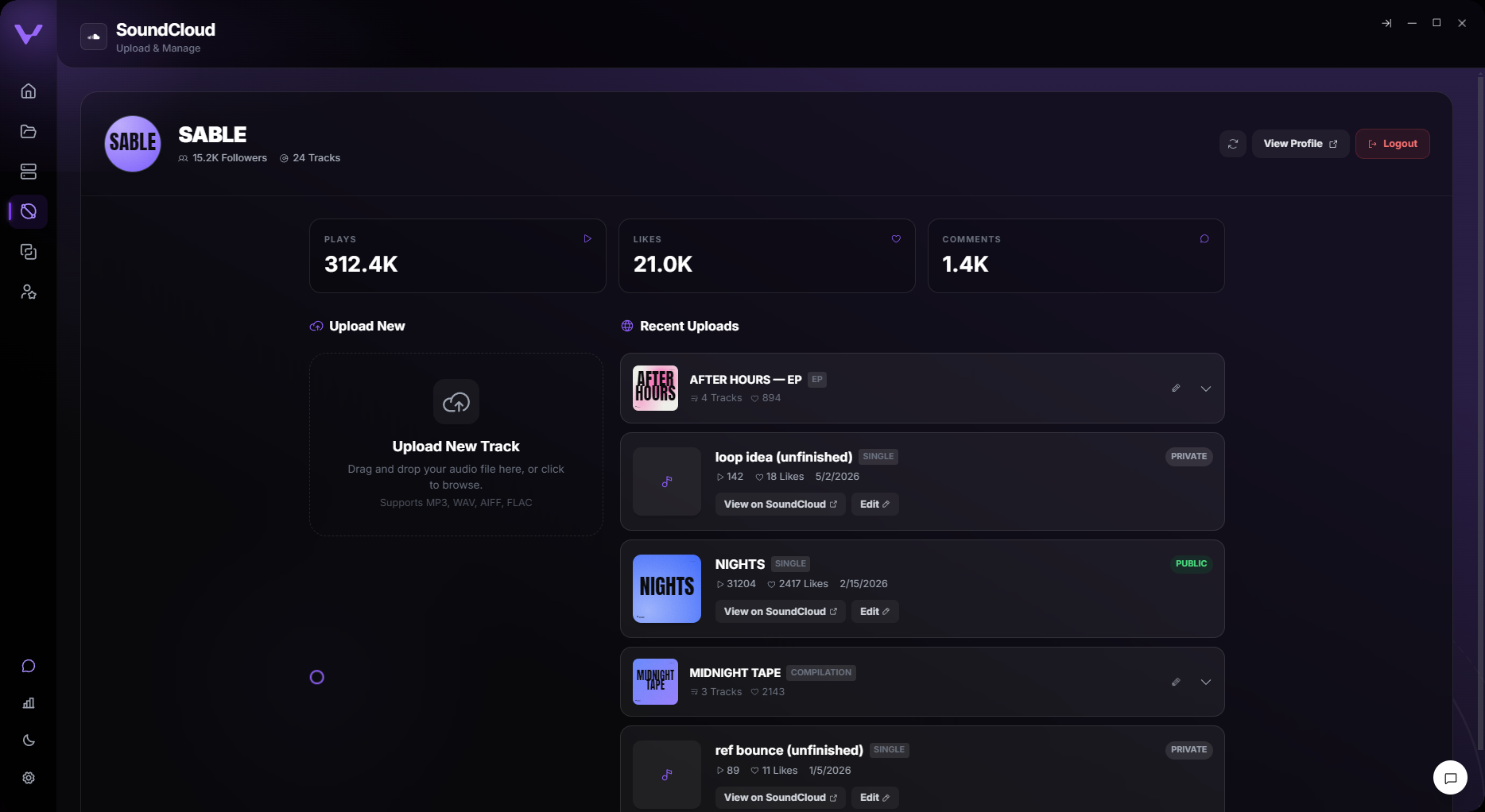The width and height of the screenshot is (1485, 812).
Task: Click the red Logout button
Action: [1393, 144]
